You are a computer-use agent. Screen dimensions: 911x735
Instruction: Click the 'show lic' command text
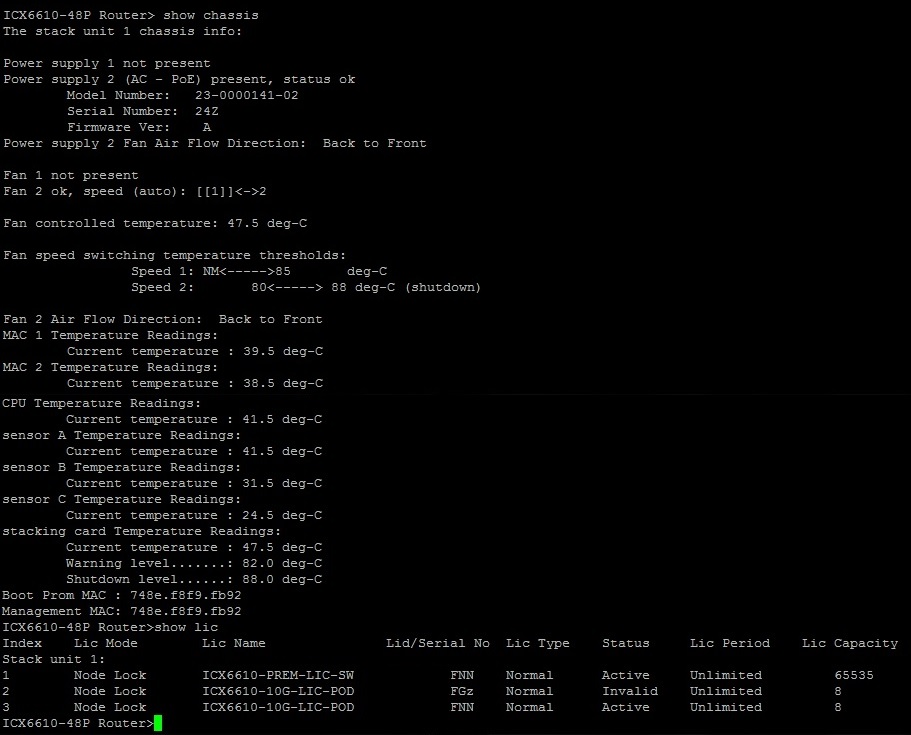[x=186, y=628]
